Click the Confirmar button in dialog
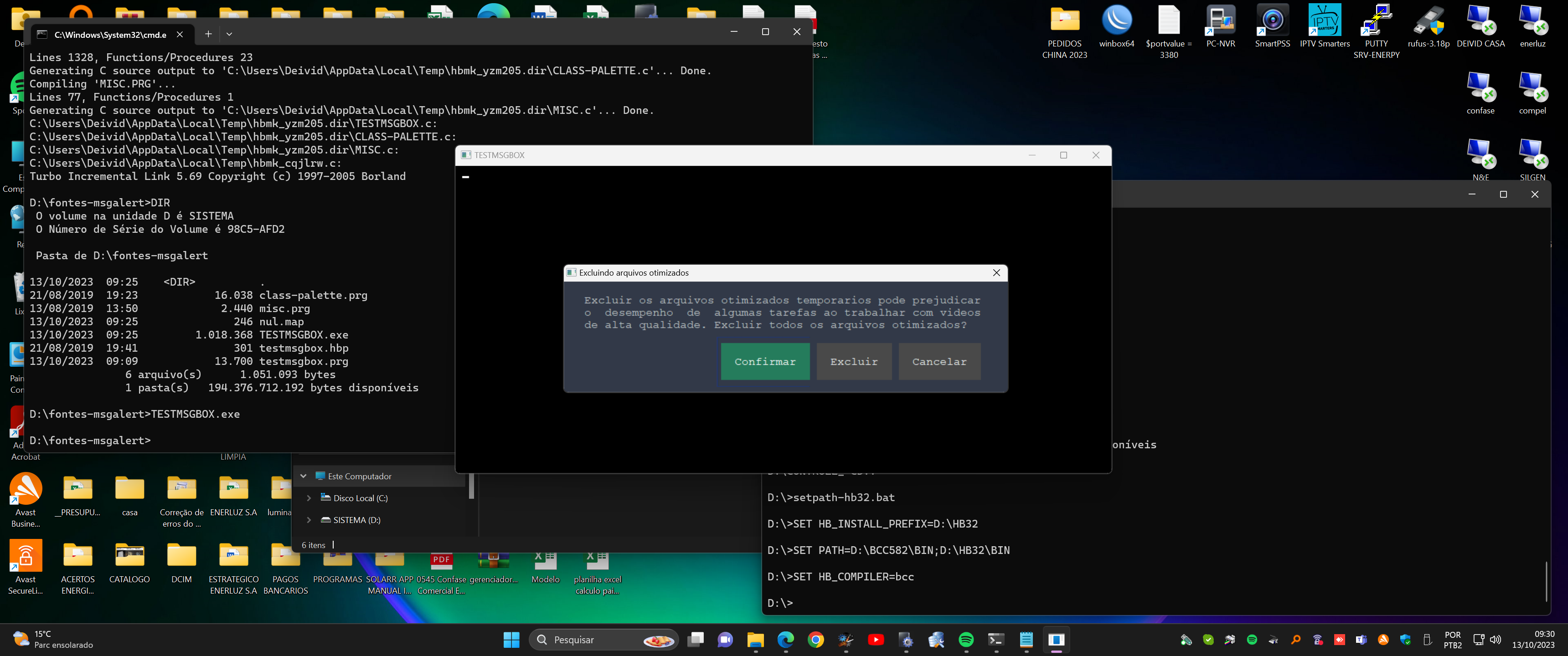Screen dimensions: 1568x656 pyautogui.click(x=764, y=361)
